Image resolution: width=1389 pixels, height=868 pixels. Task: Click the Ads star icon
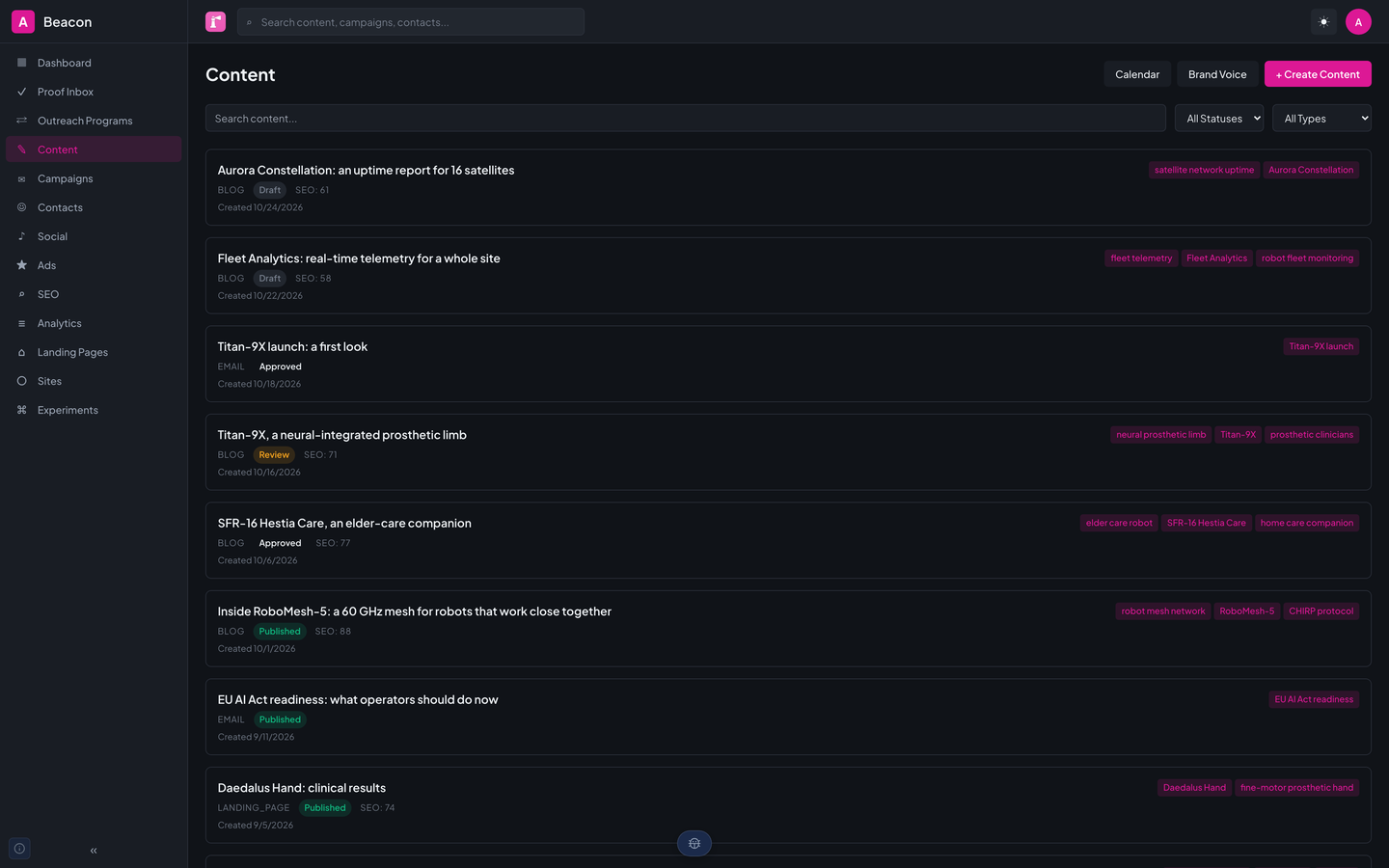tap(21, 265)
